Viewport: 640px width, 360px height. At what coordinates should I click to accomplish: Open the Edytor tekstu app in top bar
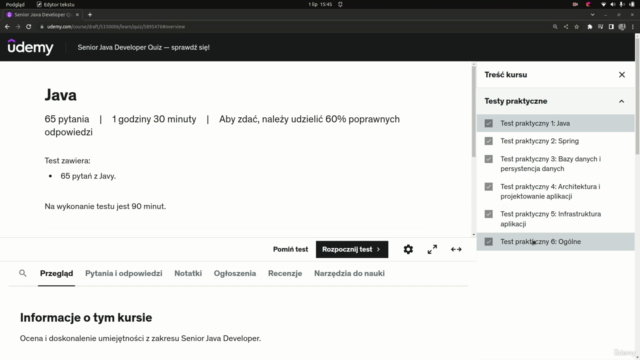56,4
